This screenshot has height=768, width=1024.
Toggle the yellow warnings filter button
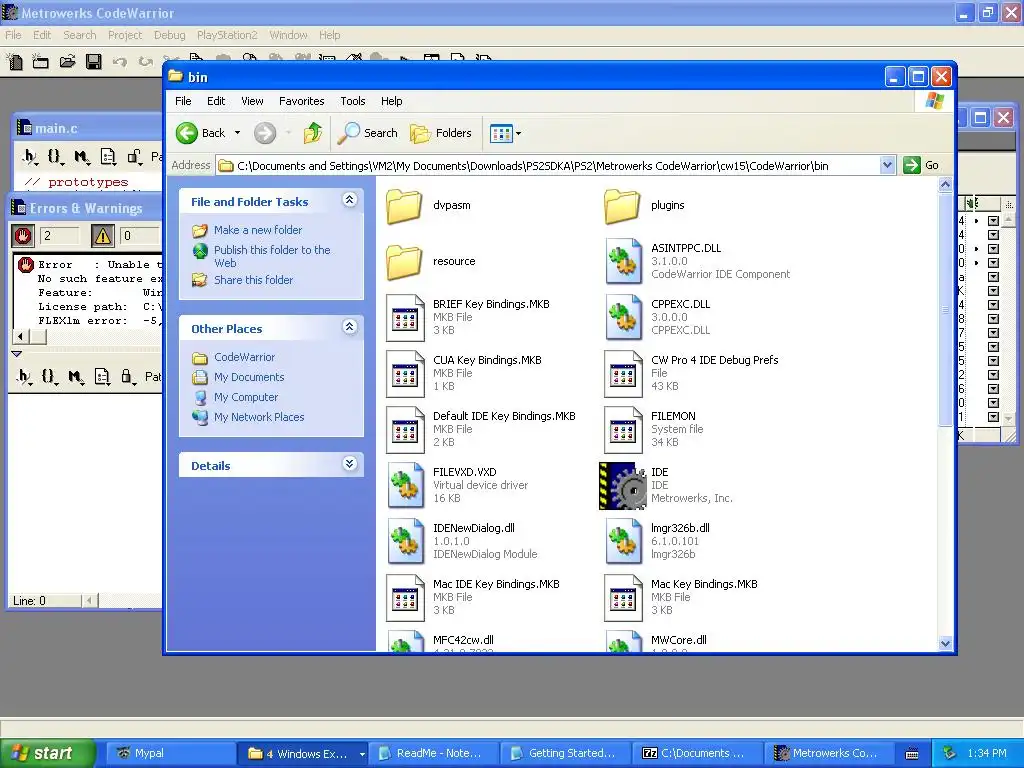pos(103,236)
